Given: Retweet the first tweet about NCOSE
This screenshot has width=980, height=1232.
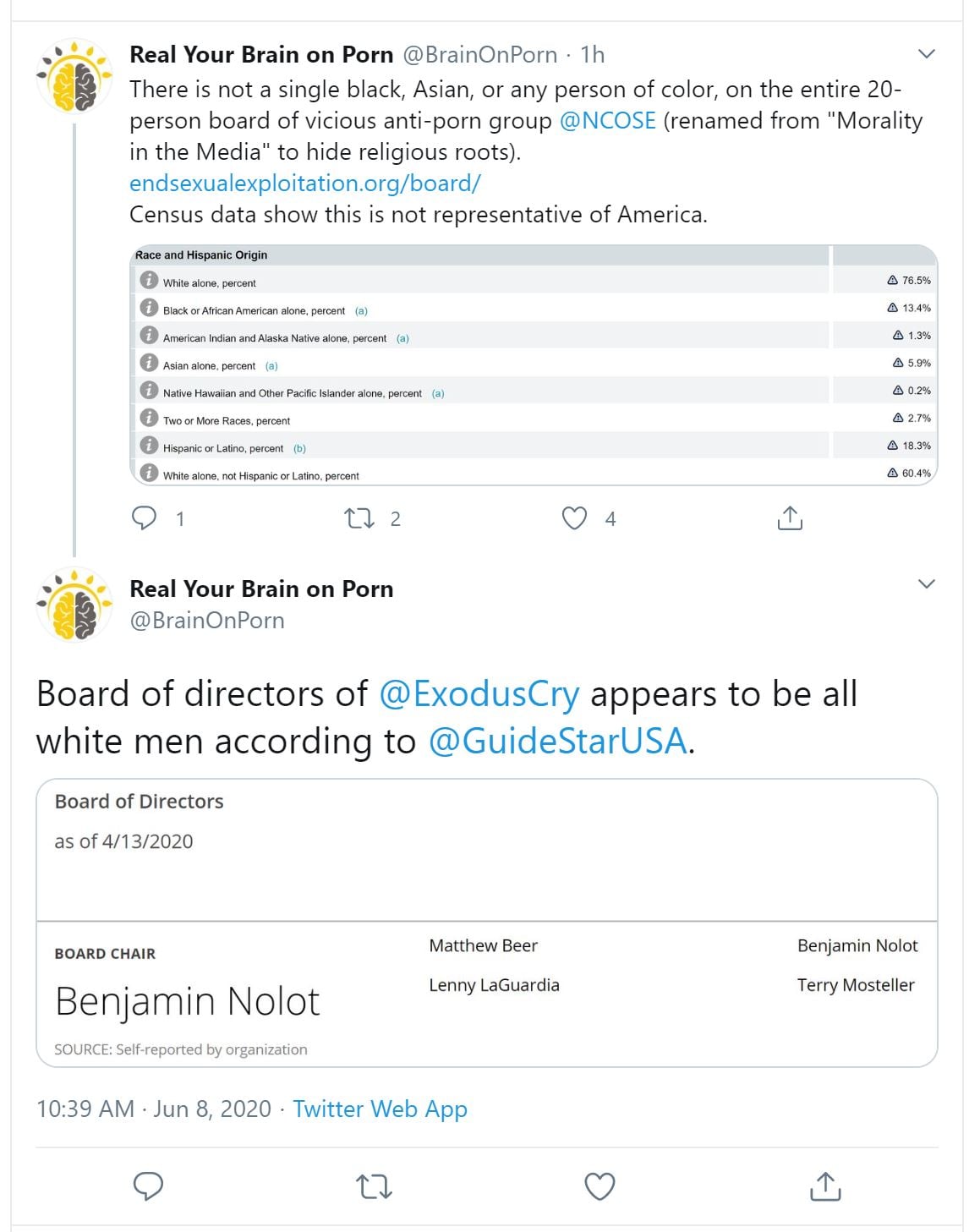Looking at the screenshot, I should pos(360,517).
